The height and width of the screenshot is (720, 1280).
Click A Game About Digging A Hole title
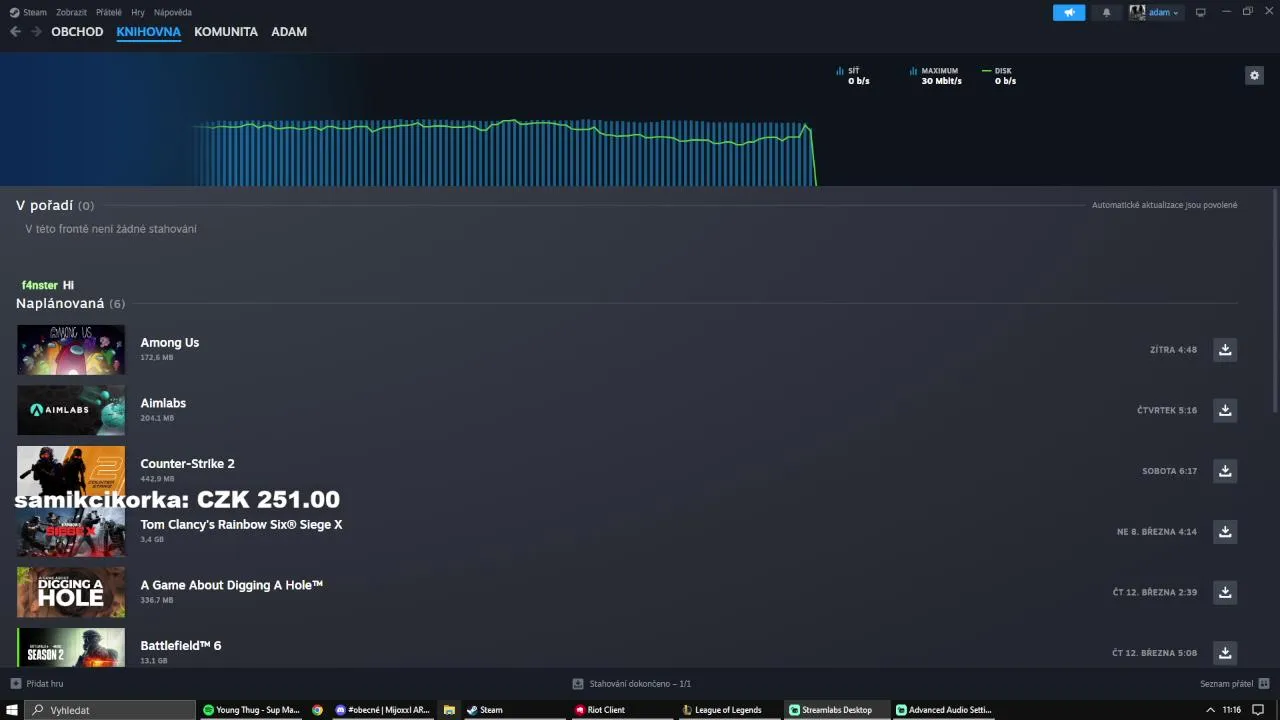231,585
